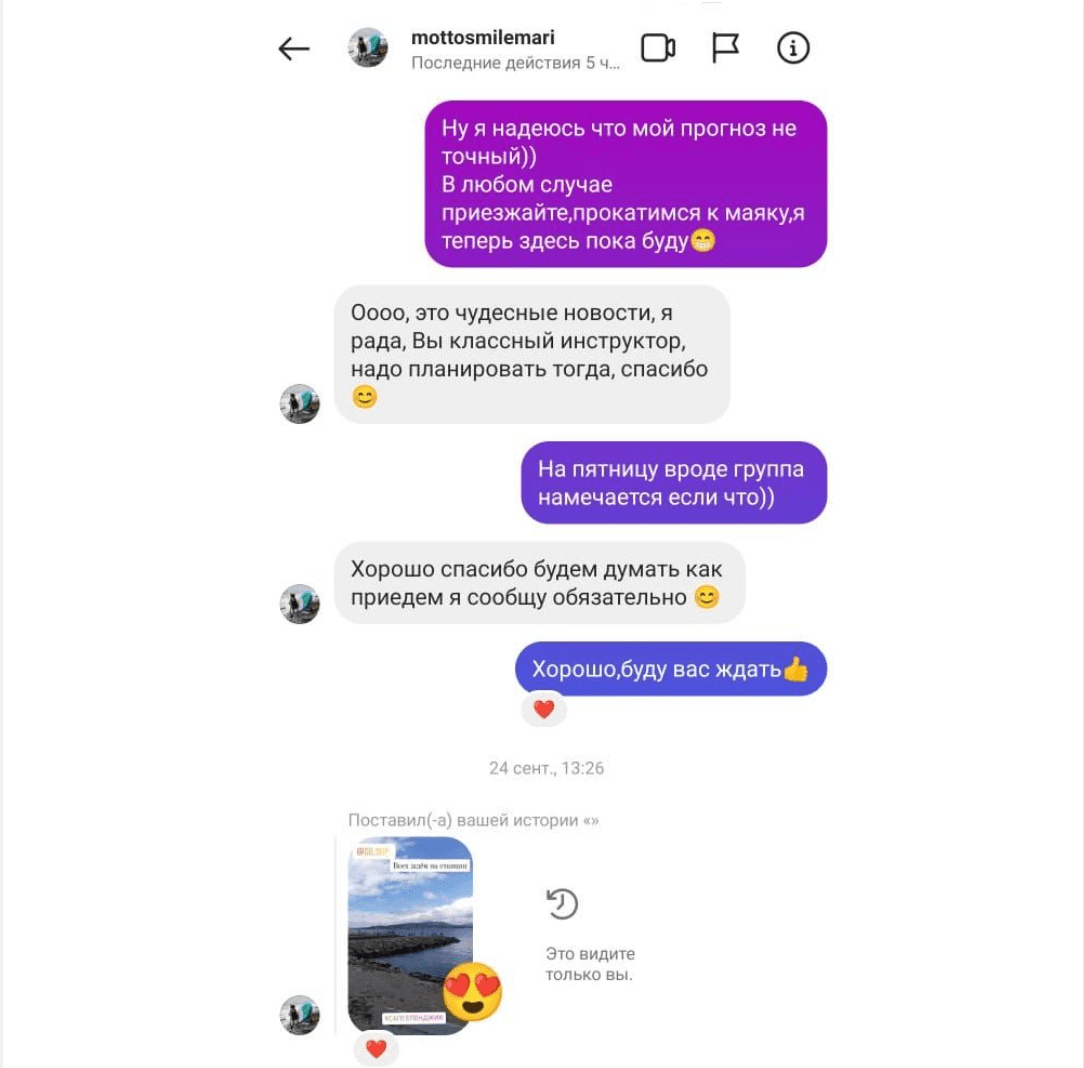This screenshot has height=1068, width=1084.
Task: Start a video call with mottosmilemari
Action: pyautogui.click(x=658, y=48)
